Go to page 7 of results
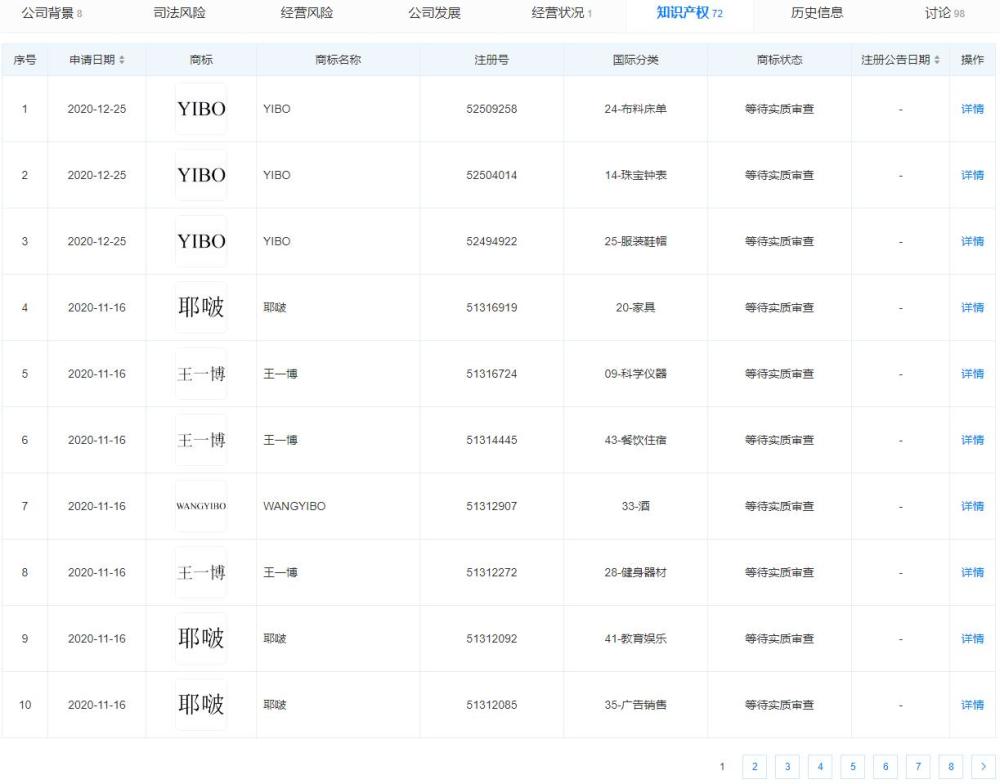Image resolution: width=1000 pixels, height=784 pixels. (918, 767)
